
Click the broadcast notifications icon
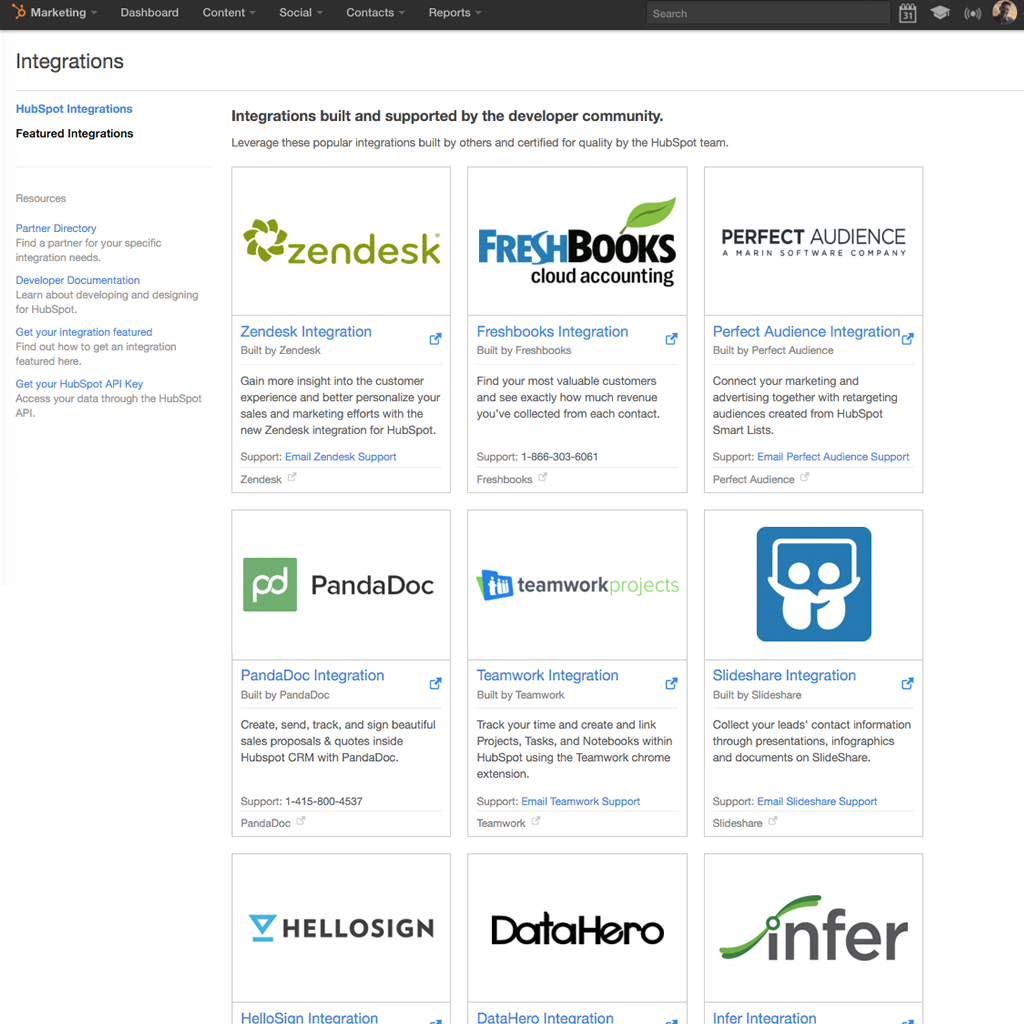pos(972,13)
